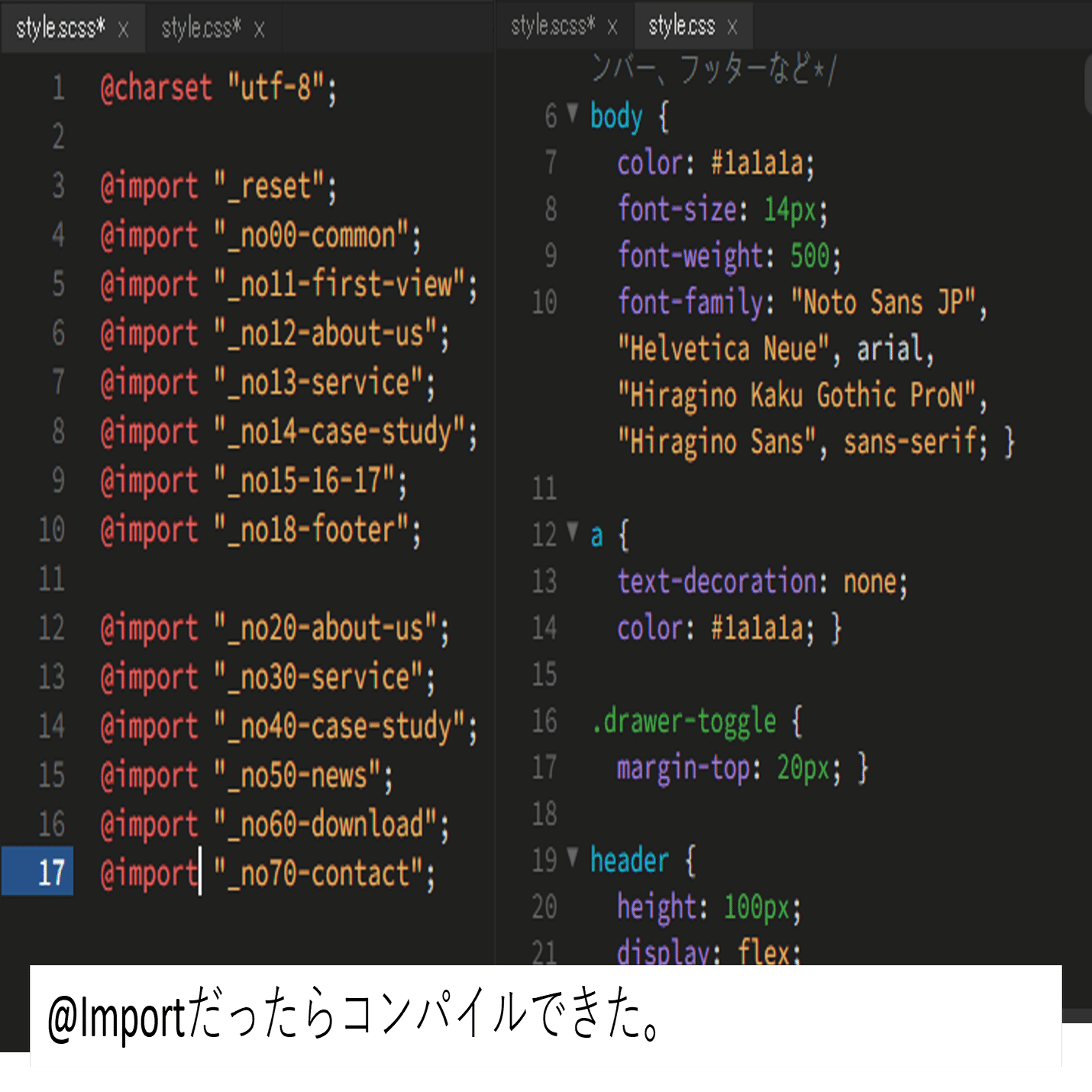Screen dimensions: 1092x1092
Task: Place cursor on @charset "utf-8" line
Action: [x=218, y=89]
